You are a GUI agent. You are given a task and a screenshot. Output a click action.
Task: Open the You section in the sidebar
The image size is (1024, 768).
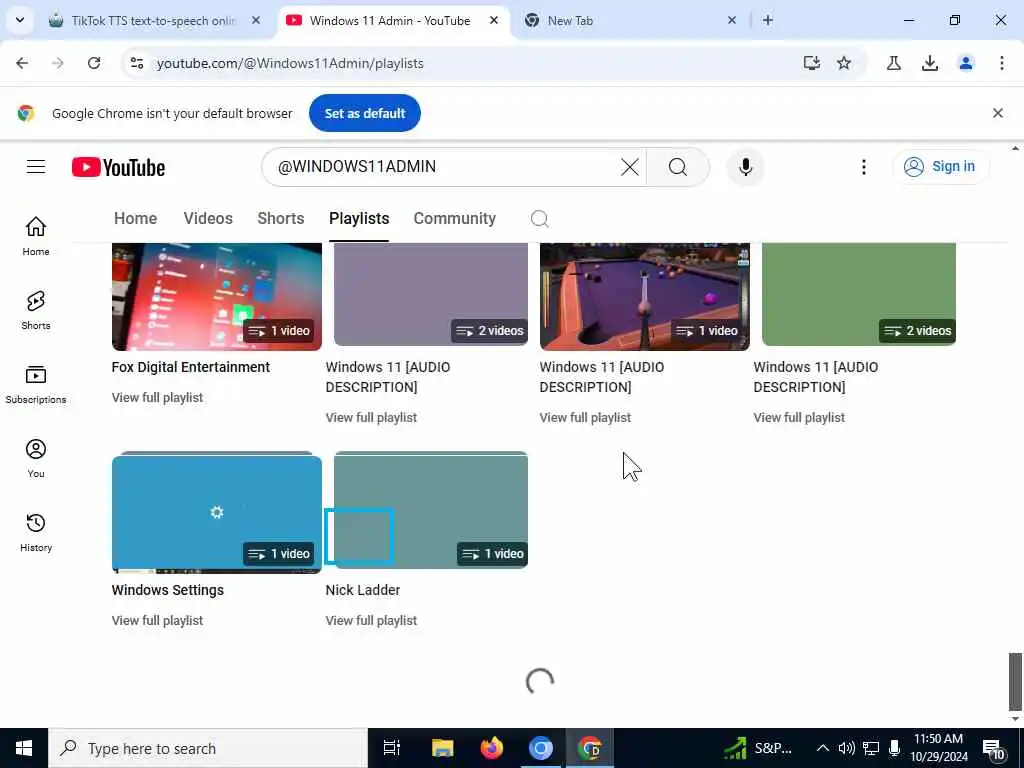coord(36,458)
